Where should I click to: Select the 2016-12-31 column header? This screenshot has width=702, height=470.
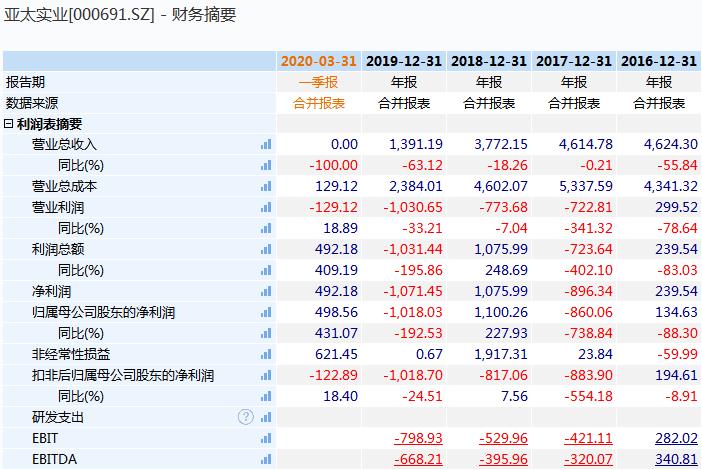pos(659,61)
